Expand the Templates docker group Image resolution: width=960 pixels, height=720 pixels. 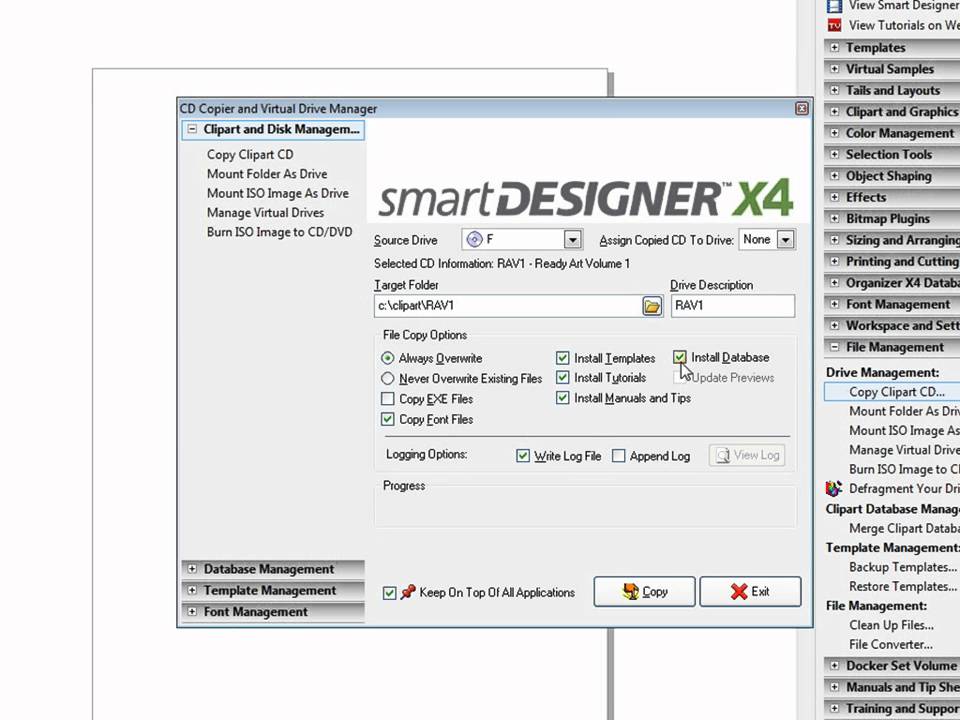[x=834, y=47]
